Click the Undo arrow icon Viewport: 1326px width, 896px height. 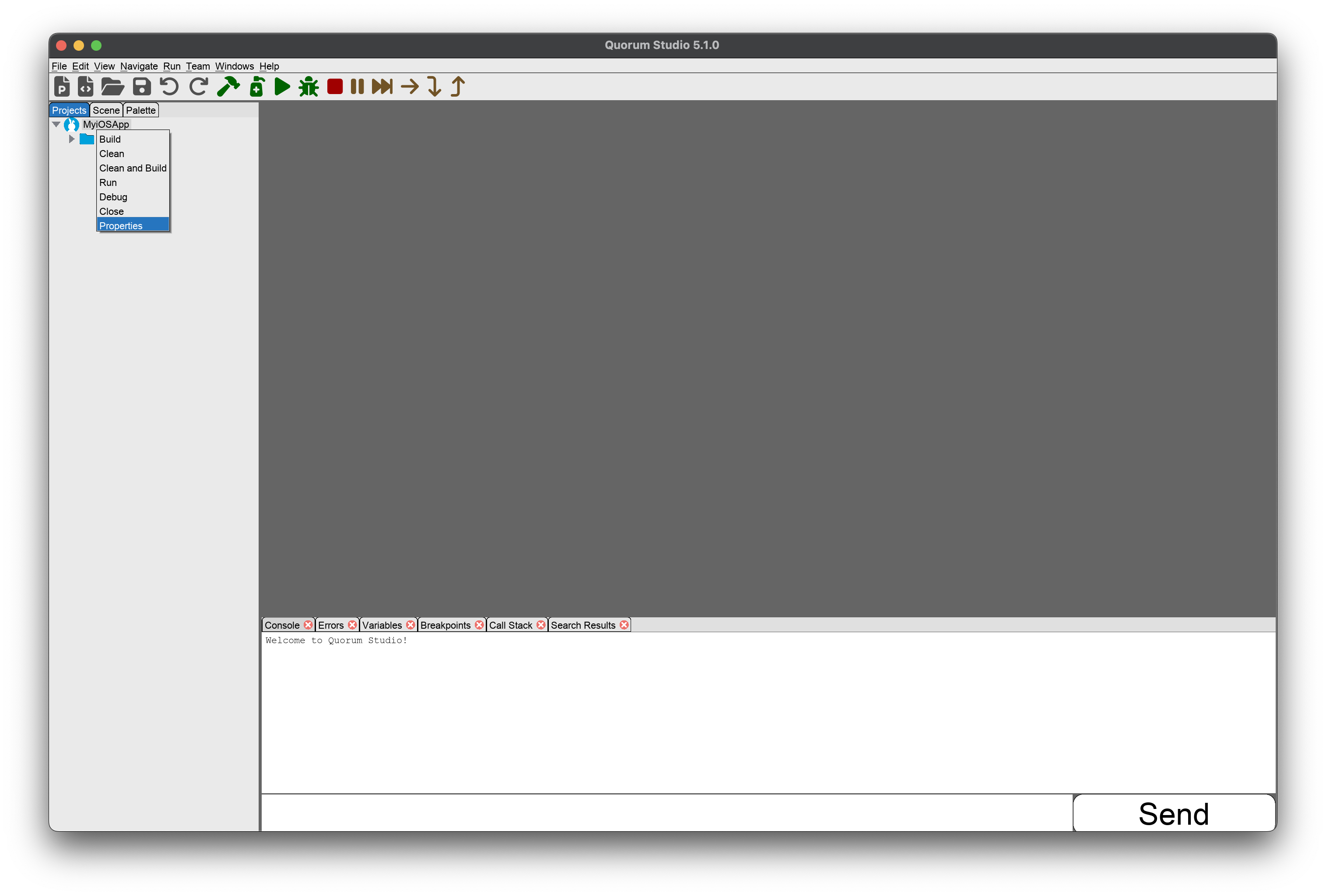pyautogui.click(x=169, y=87)
